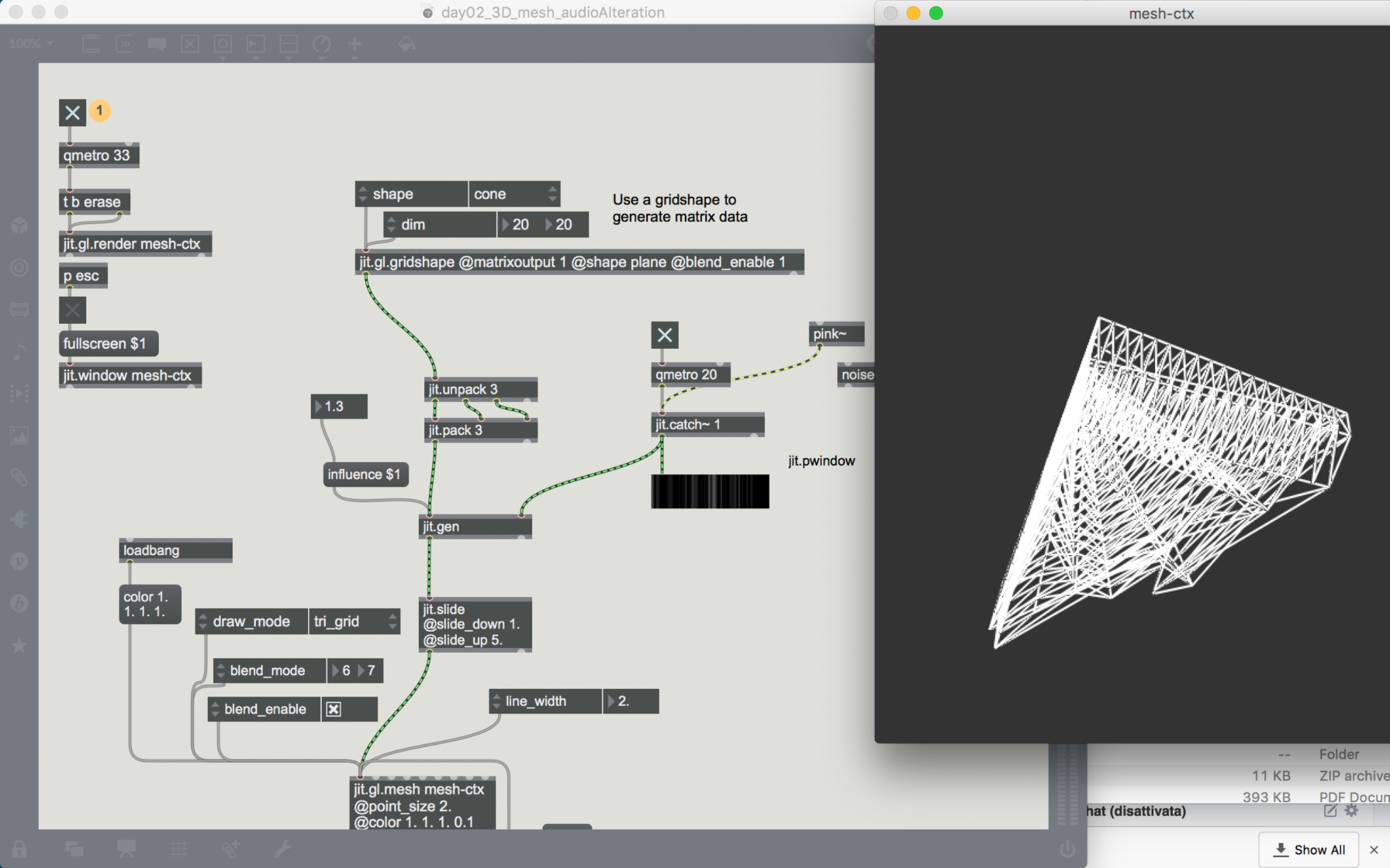The image size is (1390, 868).
Task: Toggle the X above fullscreen $1
Action: tap(73, 310)
